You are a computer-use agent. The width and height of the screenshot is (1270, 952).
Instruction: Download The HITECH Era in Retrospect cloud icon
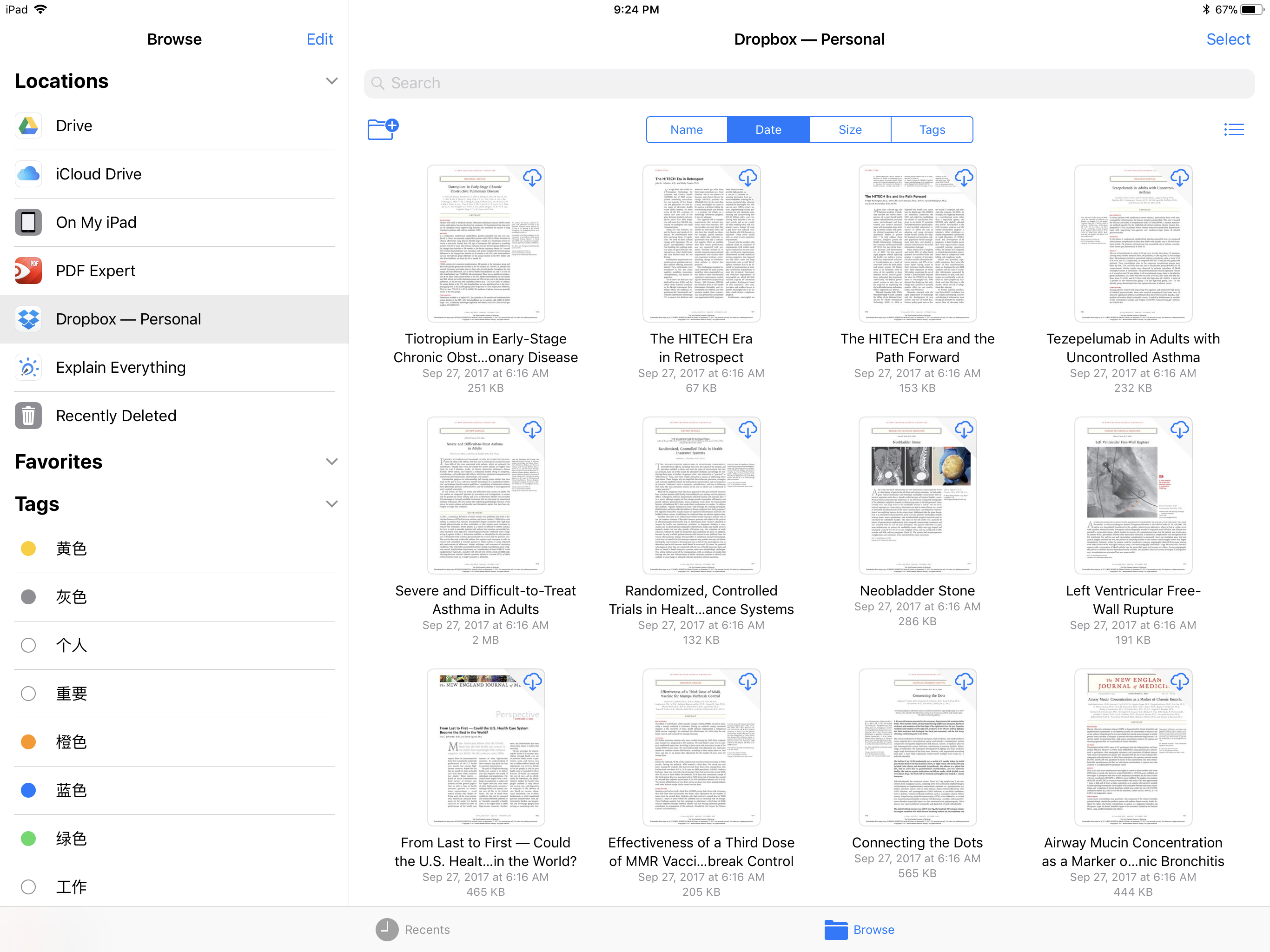click(x=747, y=178)
